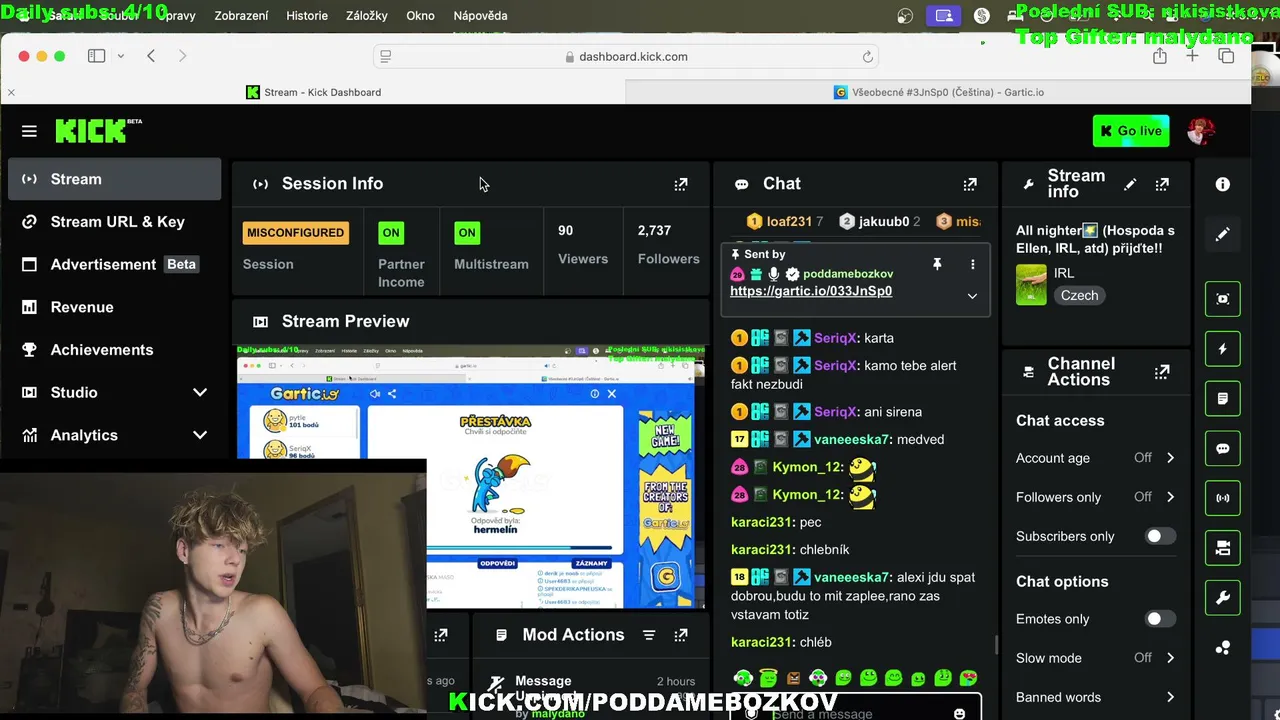Screen dimensions: 1280x720
Task: Open the user profile avatar menu
Action: tap(1201, 131)
